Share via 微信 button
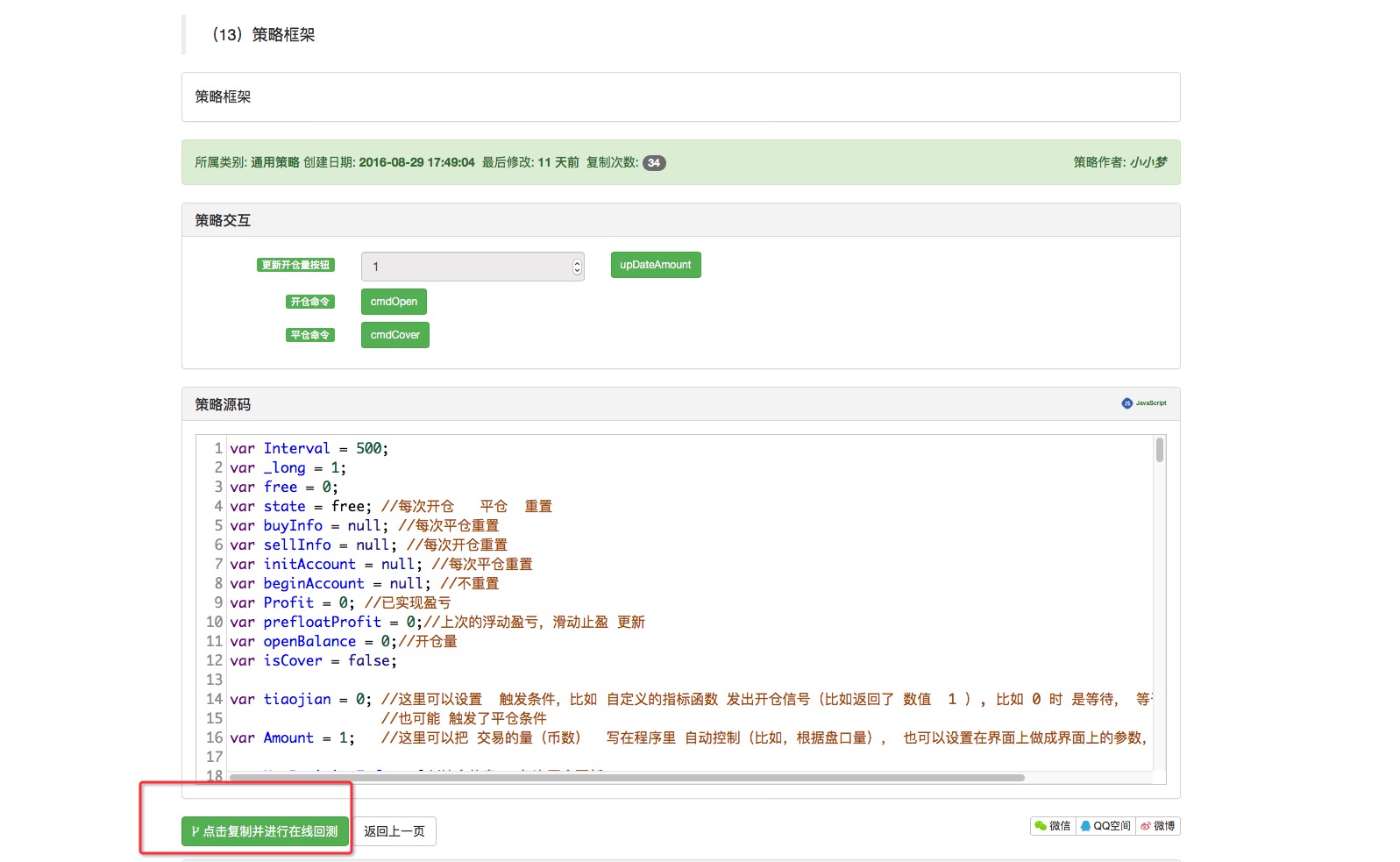This screenshot has height=862, width=1400. pos(1053,826)
